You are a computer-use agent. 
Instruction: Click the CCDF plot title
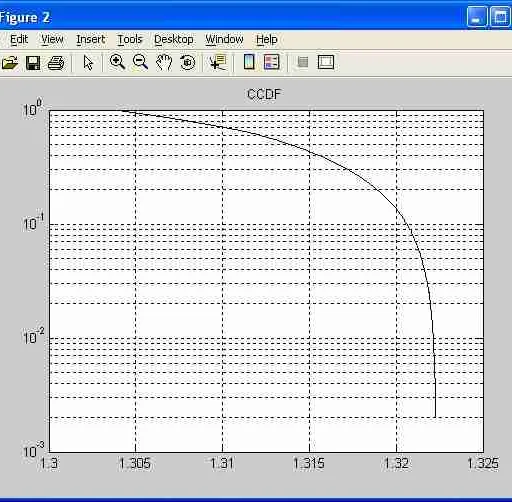pyautogui.click(x=264, y=94)
